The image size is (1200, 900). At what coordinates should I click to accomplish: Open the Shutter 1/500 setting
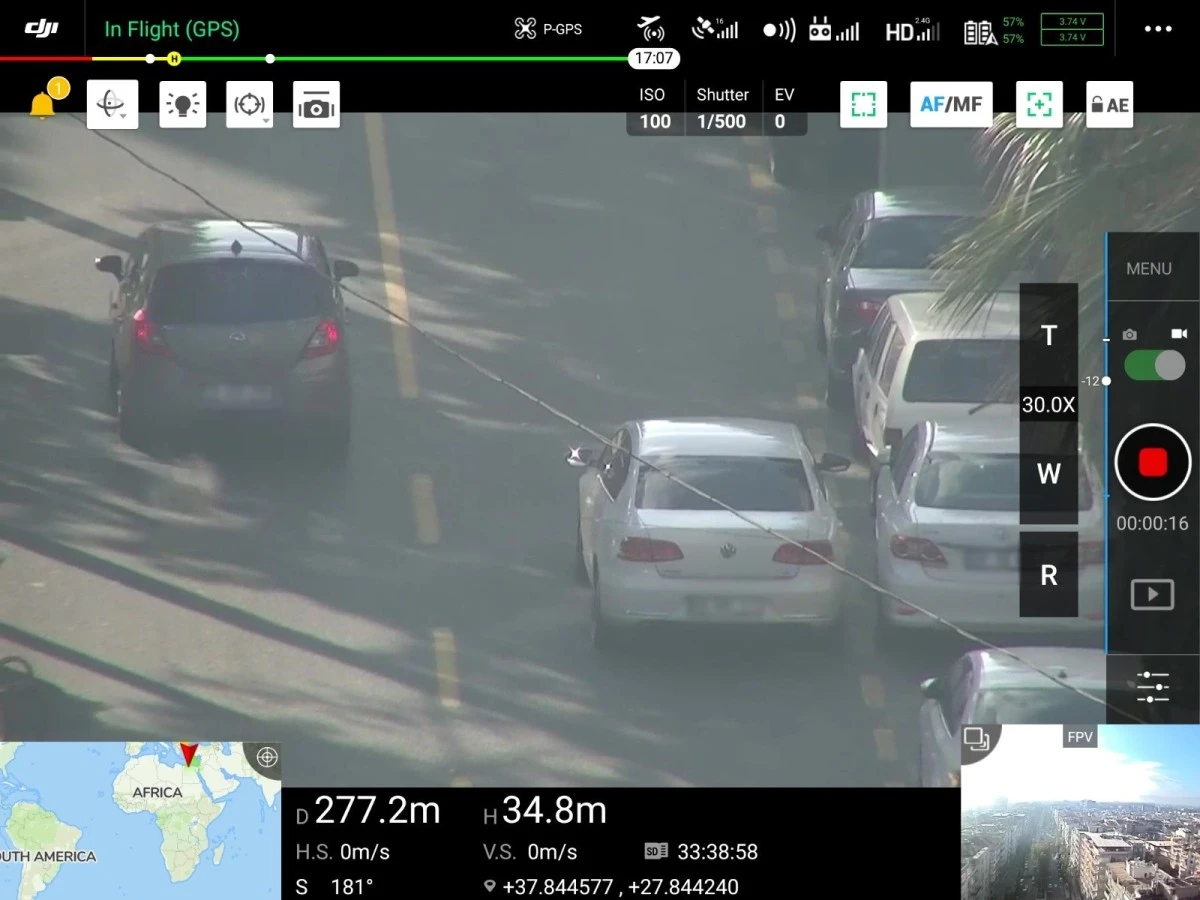coord(722,108)
